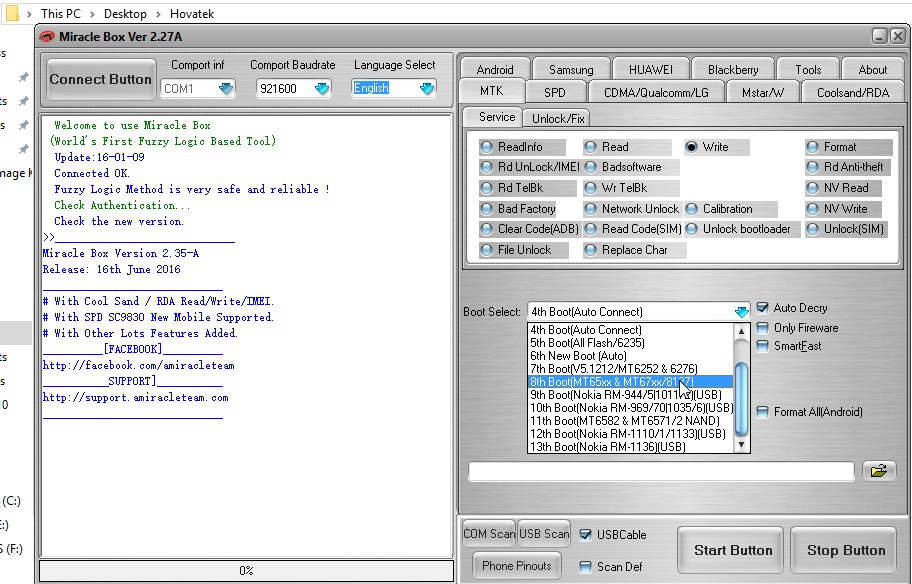
Task: Select the Calibration radio option
Action: (692, 209)
